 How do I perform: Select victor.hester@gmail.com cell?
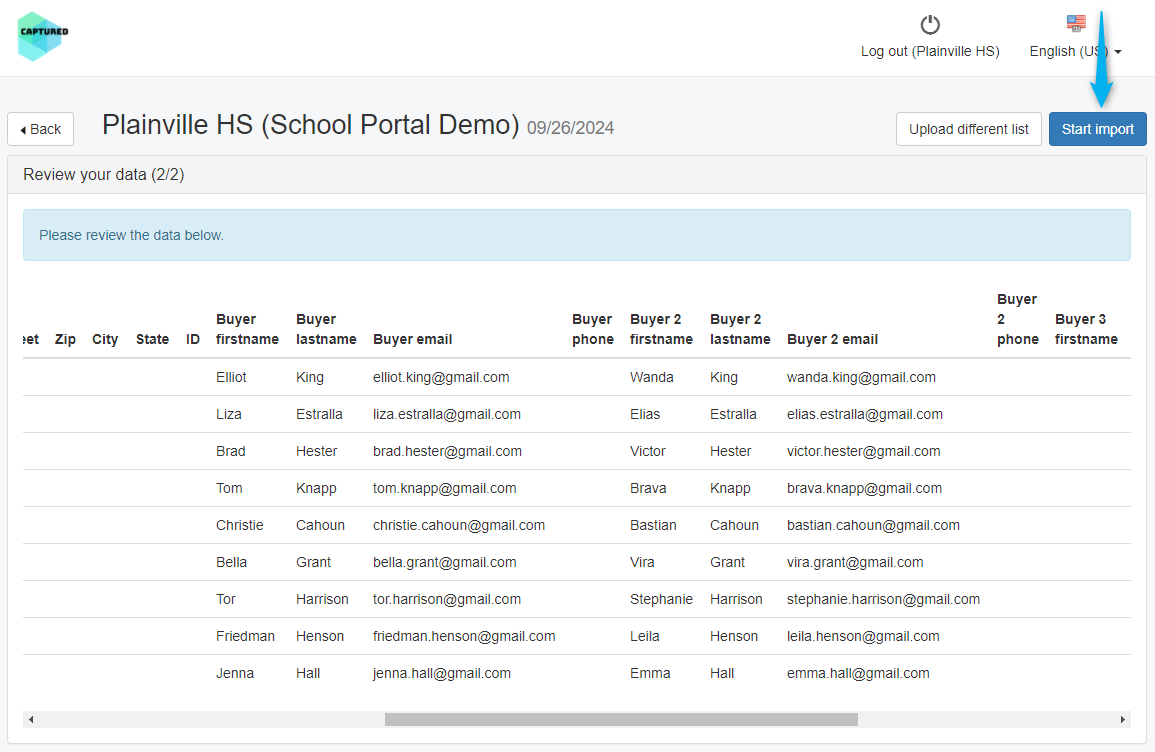[x=863, y=451]
